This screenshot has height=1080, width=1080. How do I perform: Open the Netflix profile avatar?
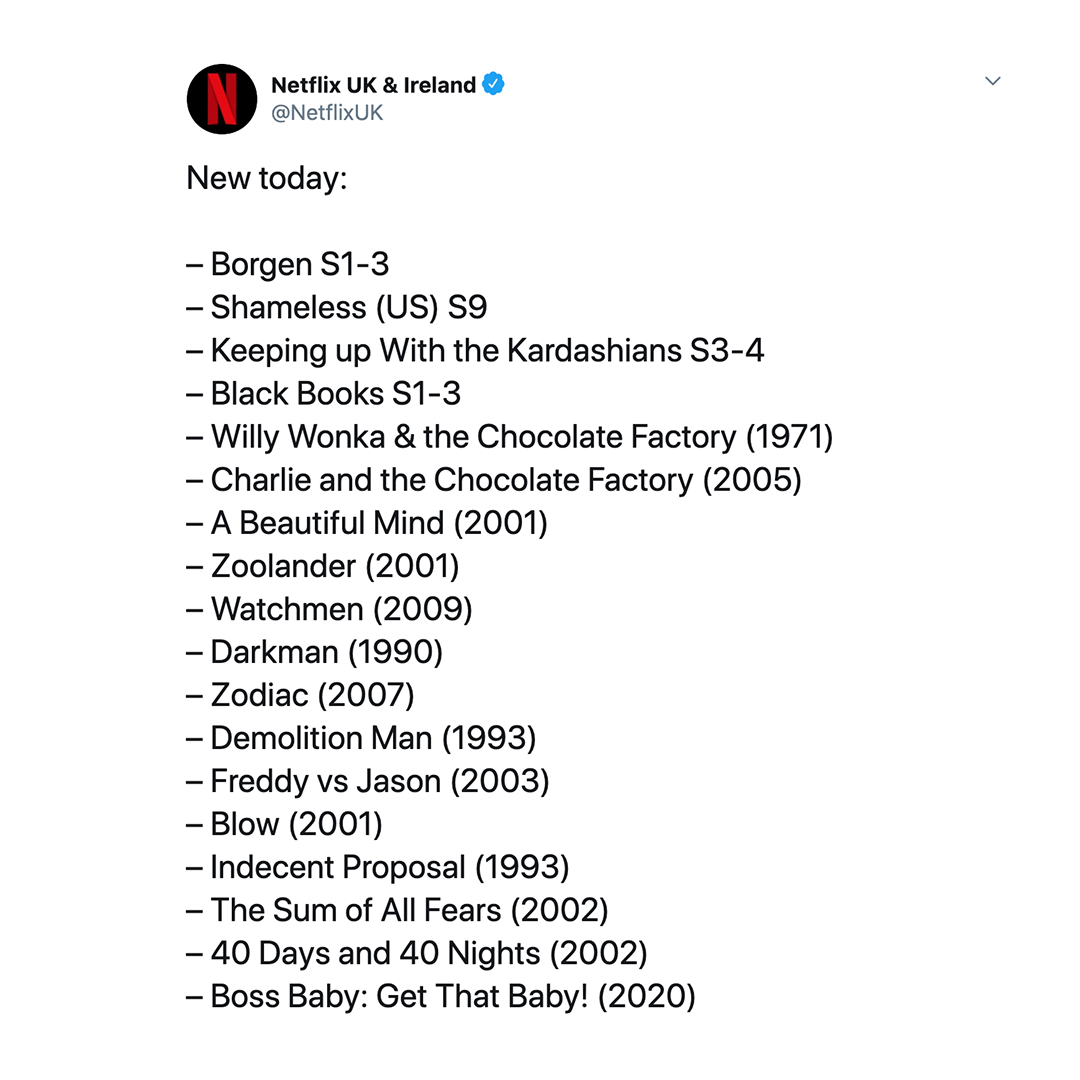[222, 99]
